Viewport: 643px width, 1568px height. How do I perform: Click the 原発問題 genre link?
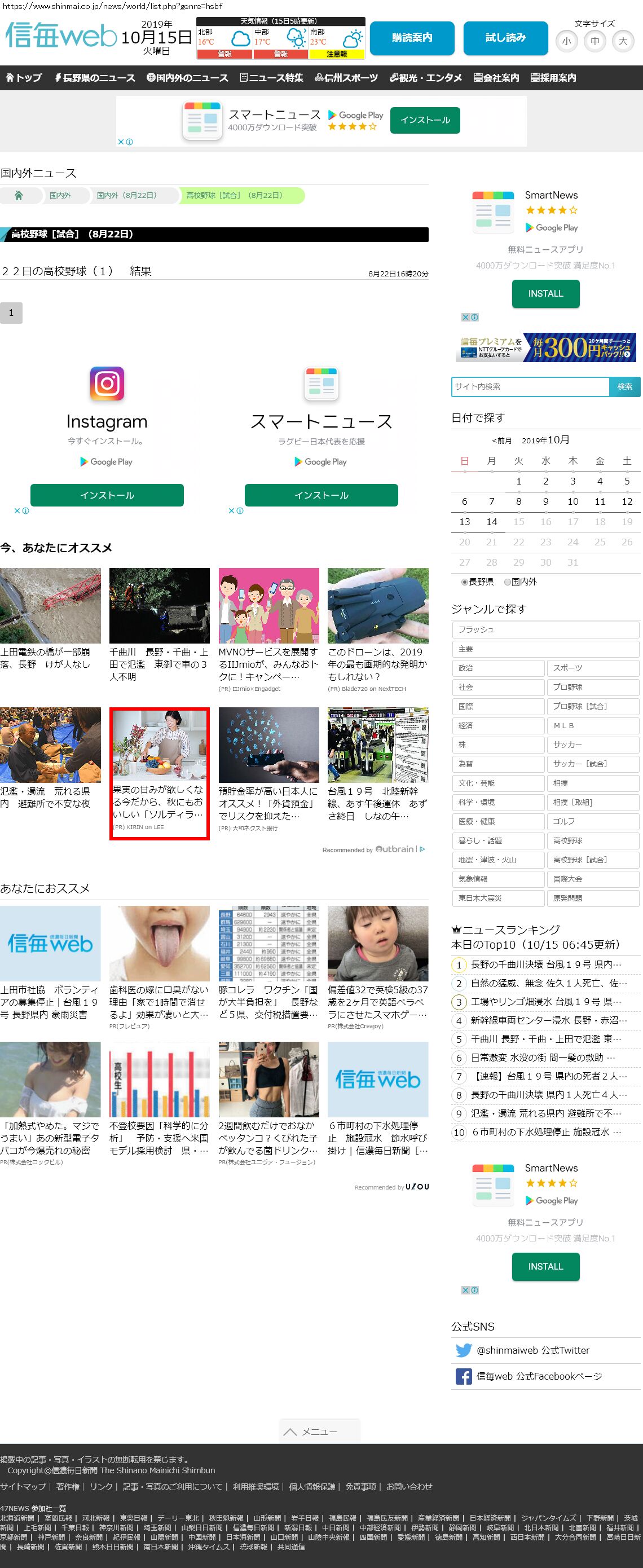point(593,898)
